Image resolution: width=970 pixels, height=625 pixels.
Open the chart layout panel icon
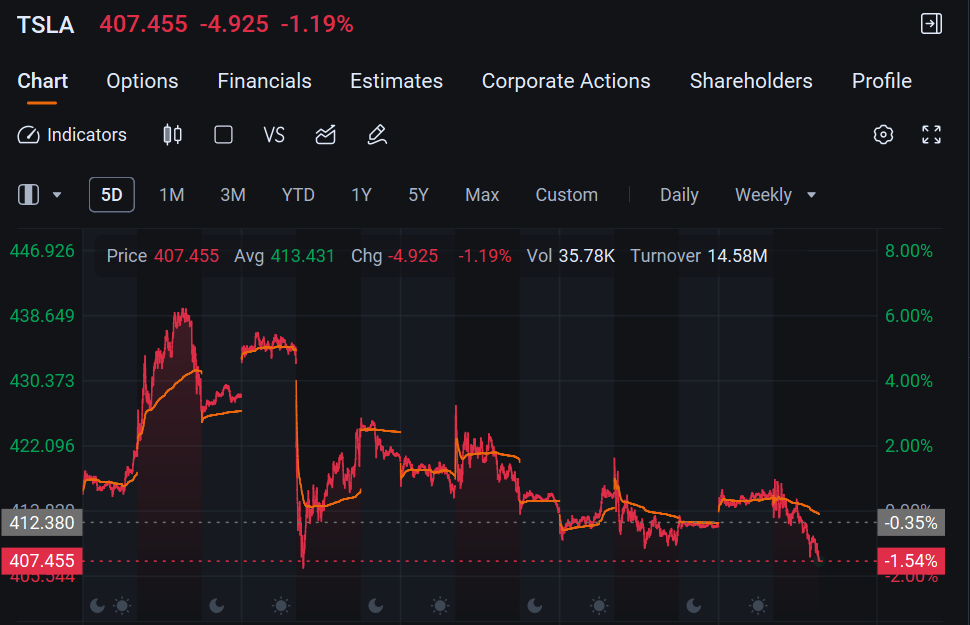(28, 195)
